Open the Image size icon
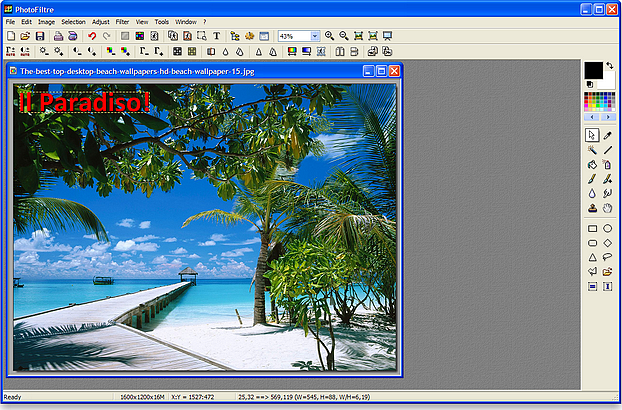 173,36
